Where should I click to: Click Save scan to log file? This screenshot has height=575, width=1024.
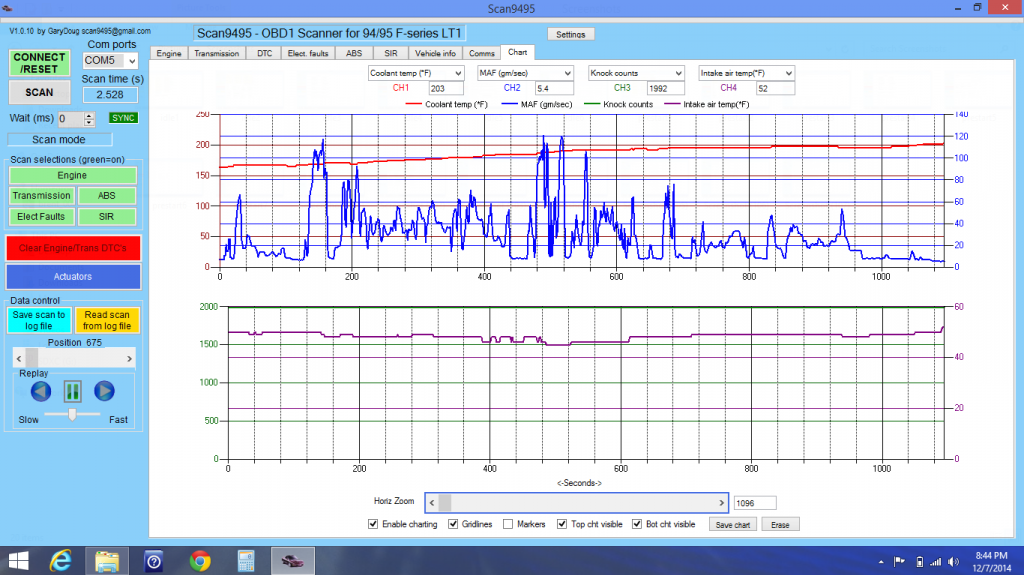click(x=39, y=320)
